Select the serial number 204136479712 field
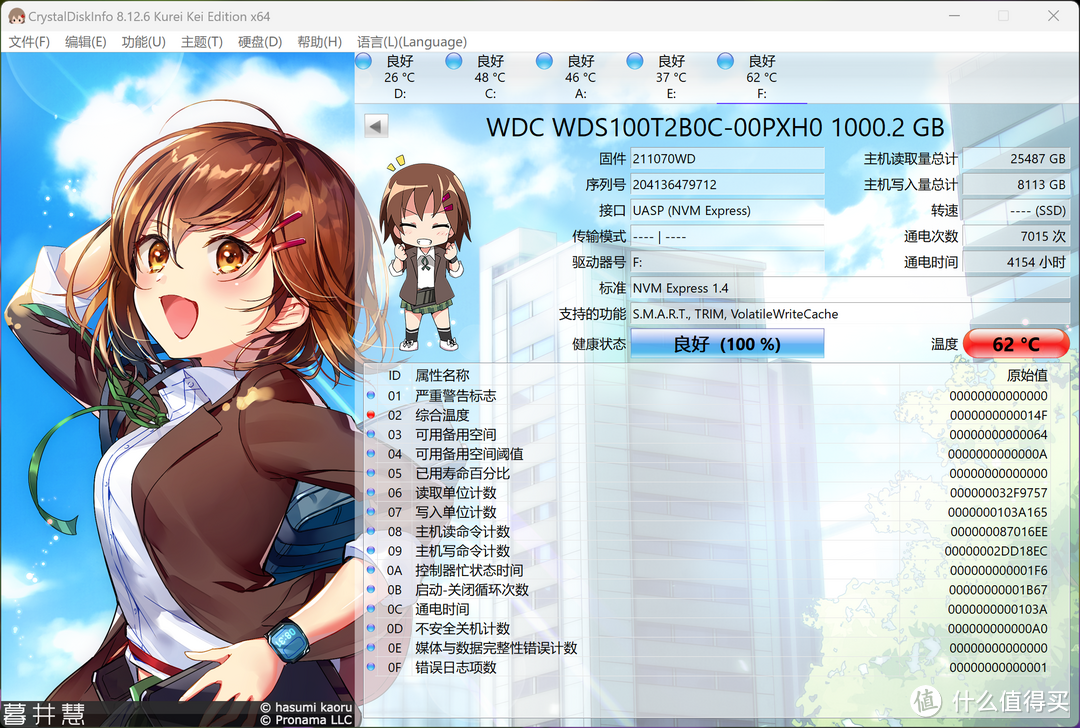The width and height of the screenshot is (1080, 728). point(727,184)
